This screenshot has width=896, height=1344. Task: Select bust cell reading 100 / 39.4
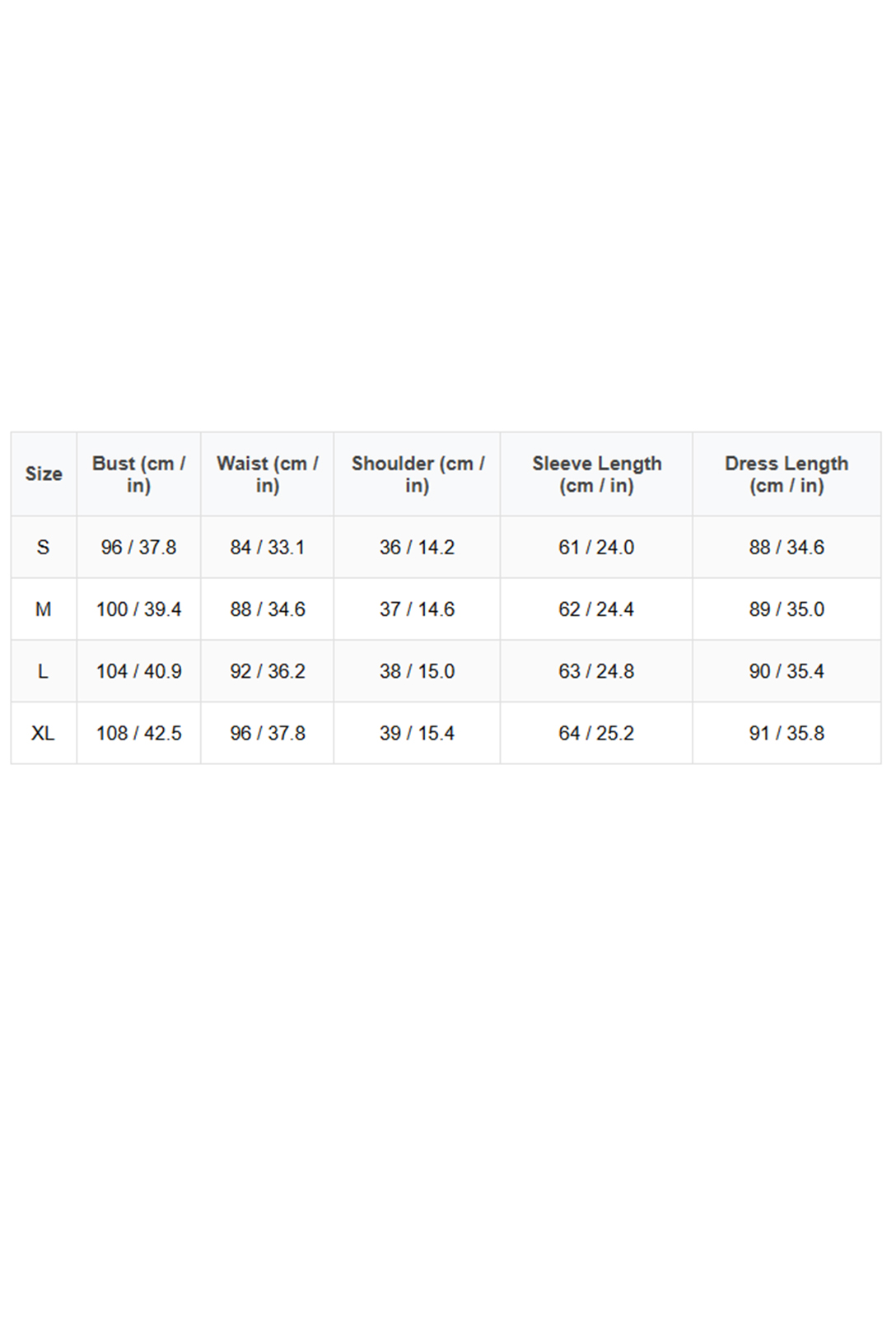pyautogui.click(x=138, y=609)
